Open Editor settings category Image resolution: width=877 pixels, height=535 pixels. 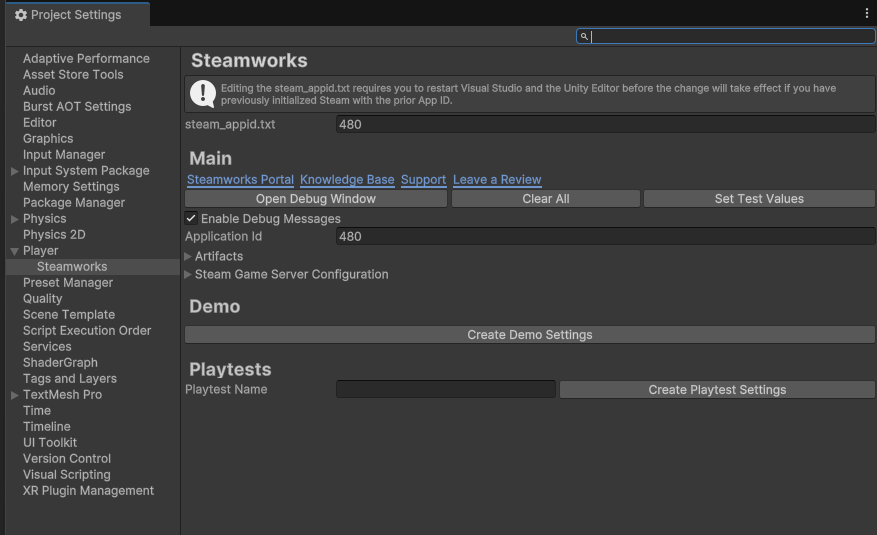(x=40, y=122)
